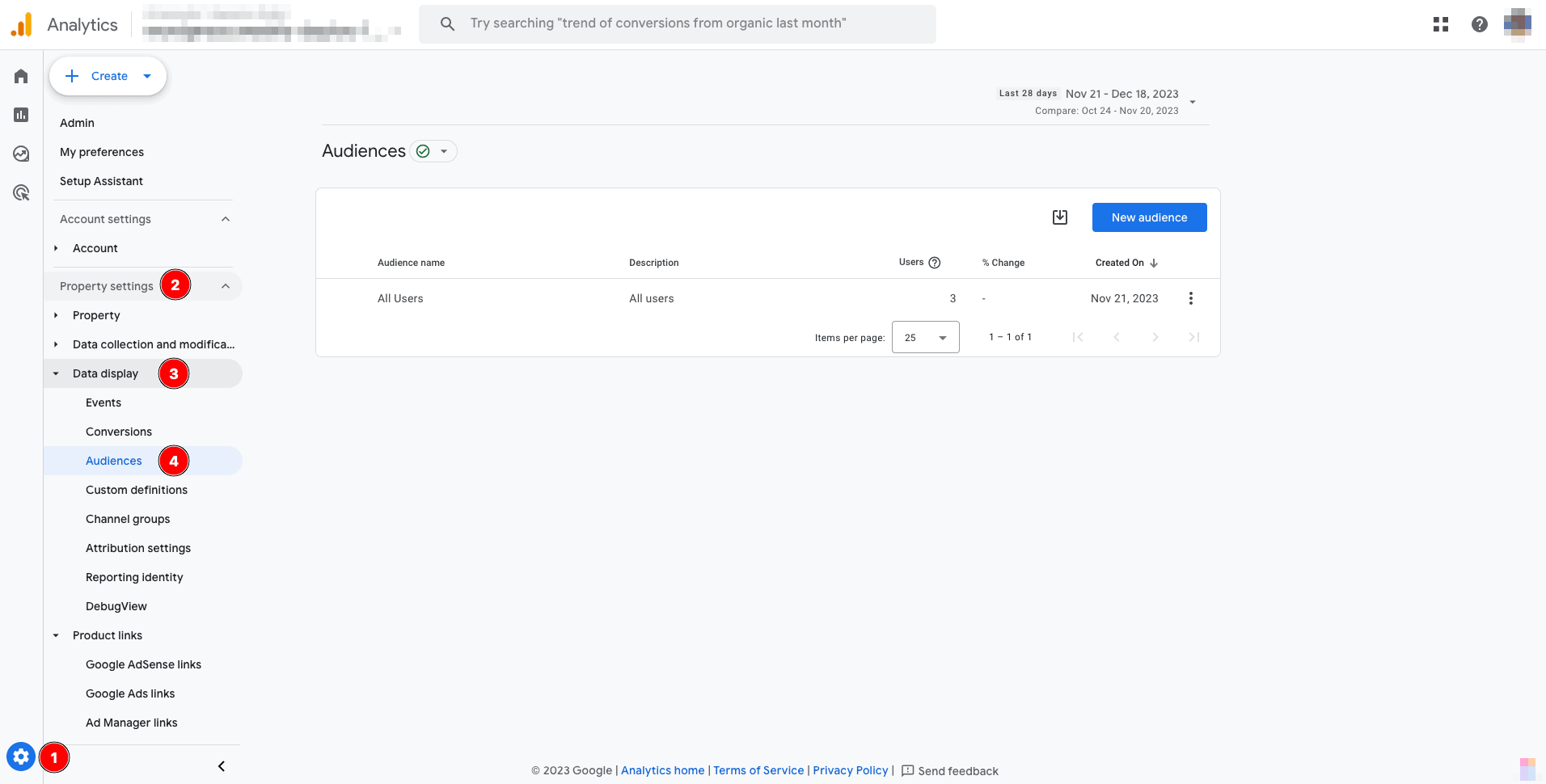The width and height of the screenshot is (1546, 784).
Task: Collapse the side navigation panel arrow
Action: pos(222,766)
